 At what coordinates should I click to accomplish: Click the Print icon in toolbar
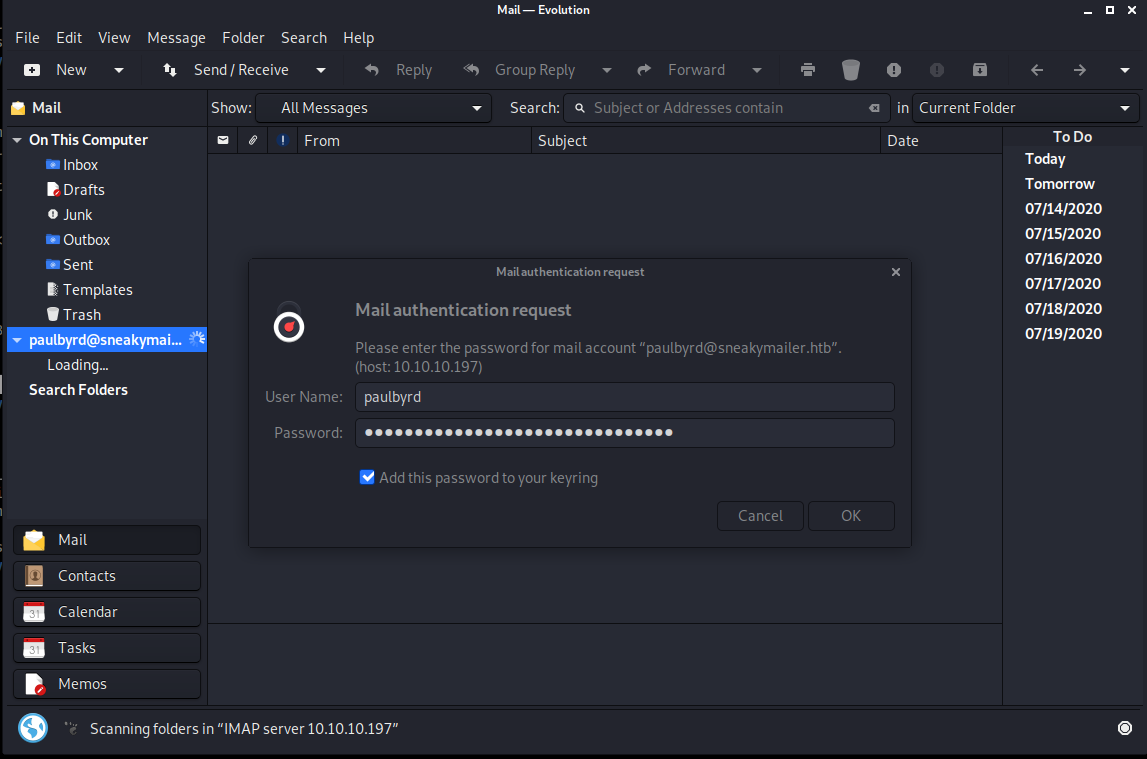click(808, 70)
